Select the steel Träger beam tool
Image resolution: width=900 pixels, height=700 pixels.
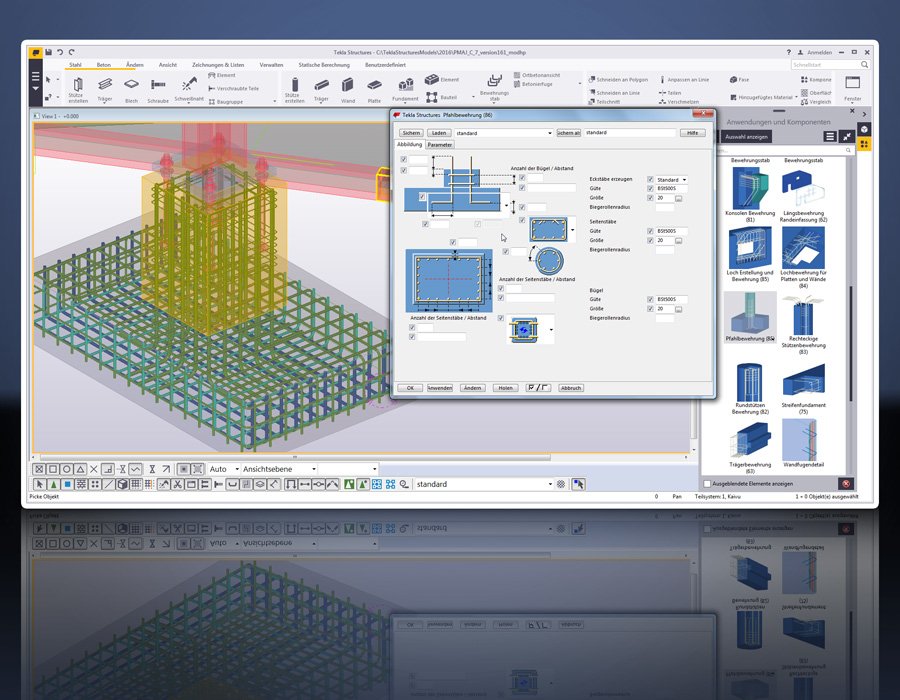tap(104, 89)
